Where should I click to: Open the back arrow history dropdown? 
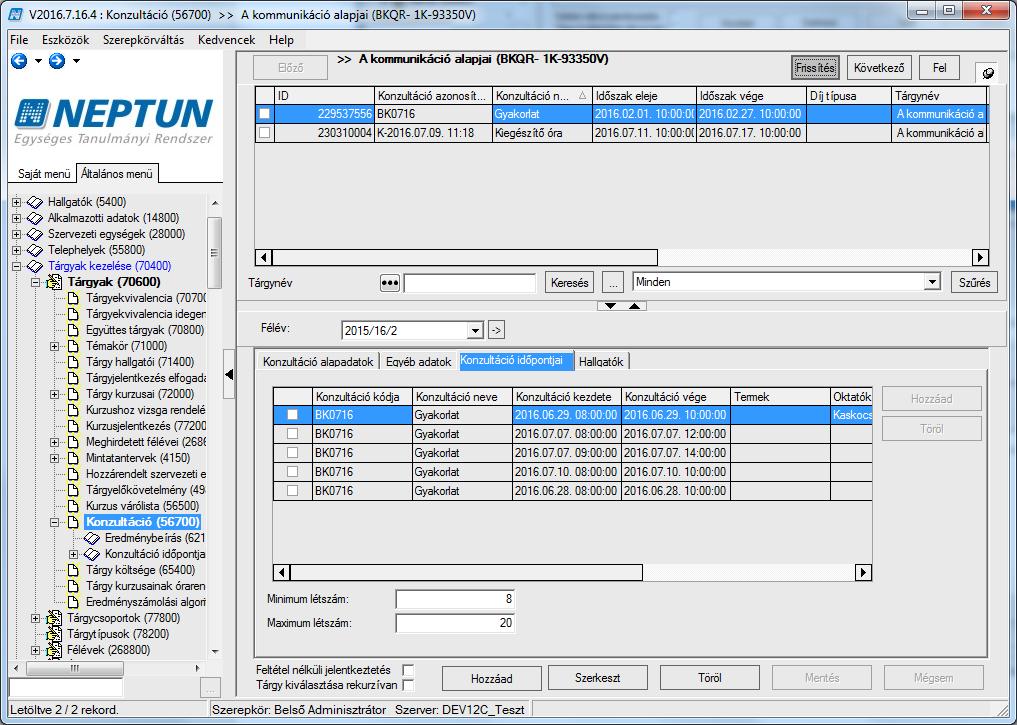pos(38,61)
